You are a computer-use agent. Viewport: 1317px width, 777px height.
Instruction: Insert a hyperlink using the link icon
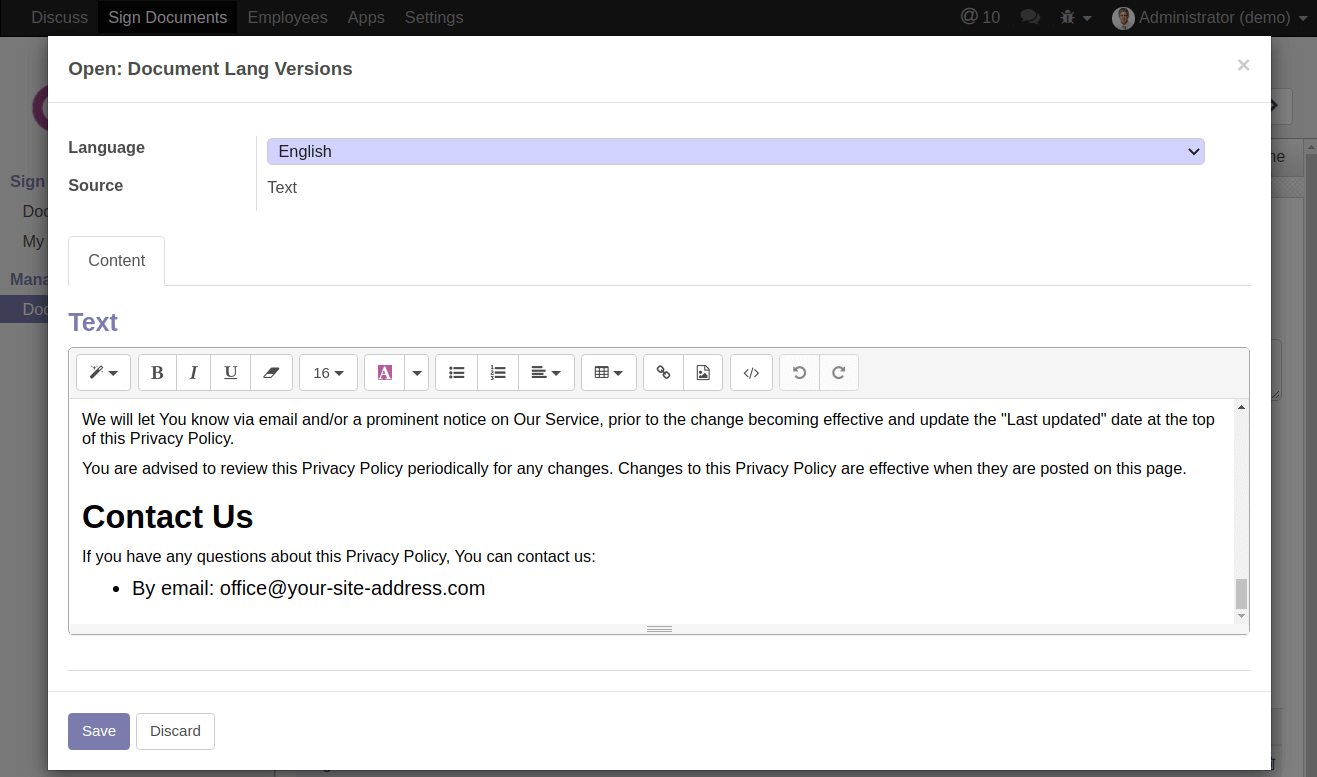[663, 372]
